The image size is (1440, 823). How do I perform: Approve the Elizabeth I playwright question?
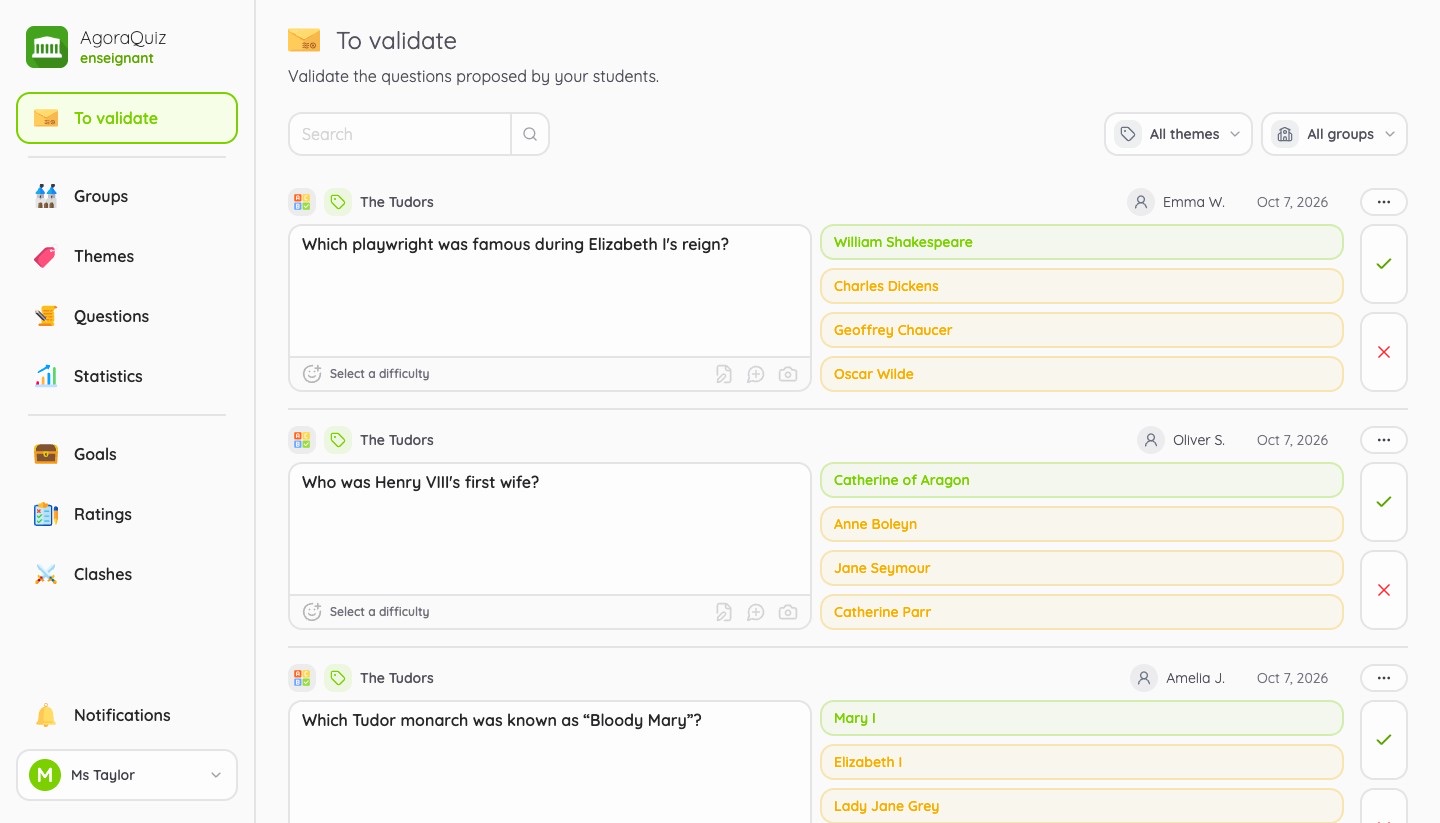[1384, 264]
